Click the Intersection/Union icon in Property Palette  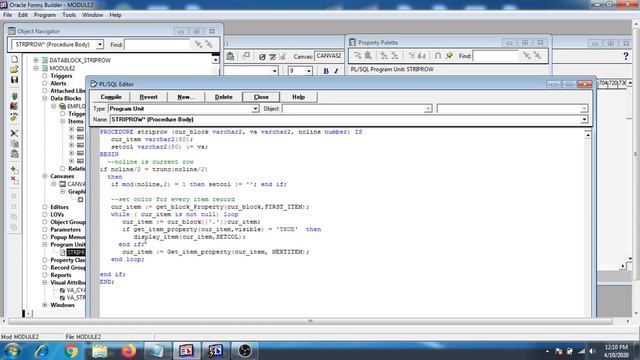[x=438, y=56]
